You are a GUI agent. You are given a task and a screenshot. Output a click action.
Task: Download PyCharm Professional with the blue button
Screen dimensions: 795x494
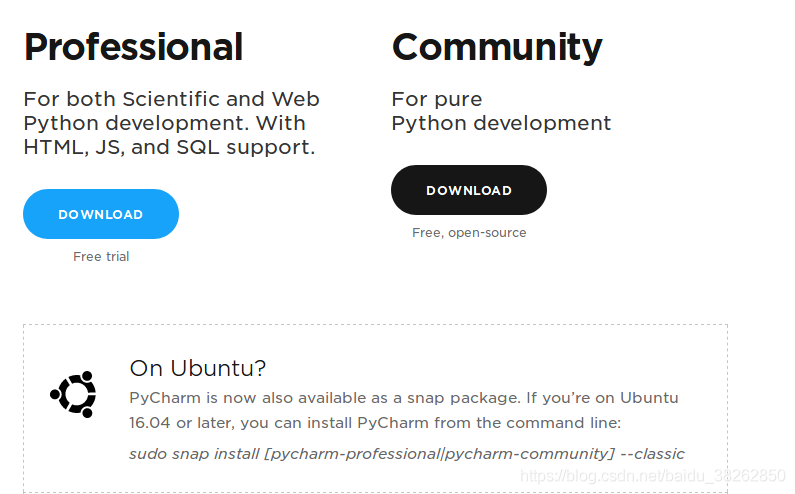101,214
